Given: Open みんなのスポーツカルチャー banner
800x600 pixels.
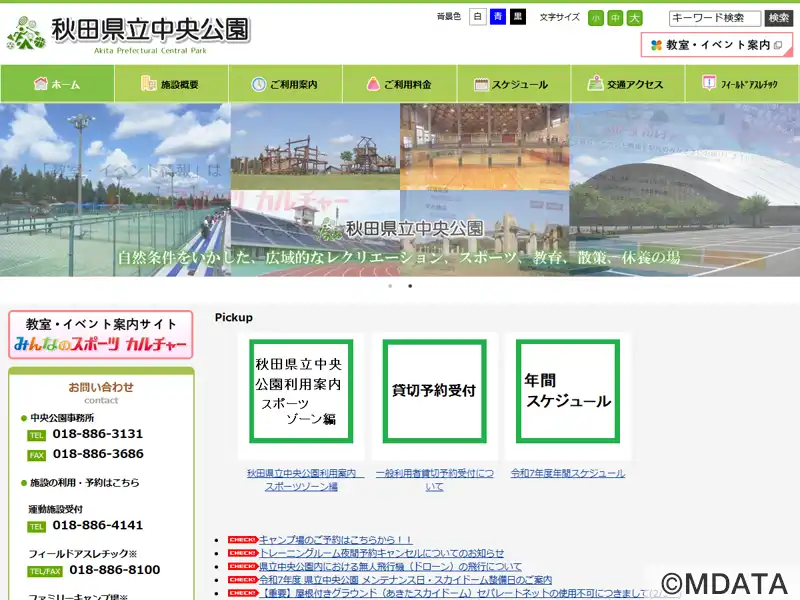Looking at the screenshot, I should (101, 335).
